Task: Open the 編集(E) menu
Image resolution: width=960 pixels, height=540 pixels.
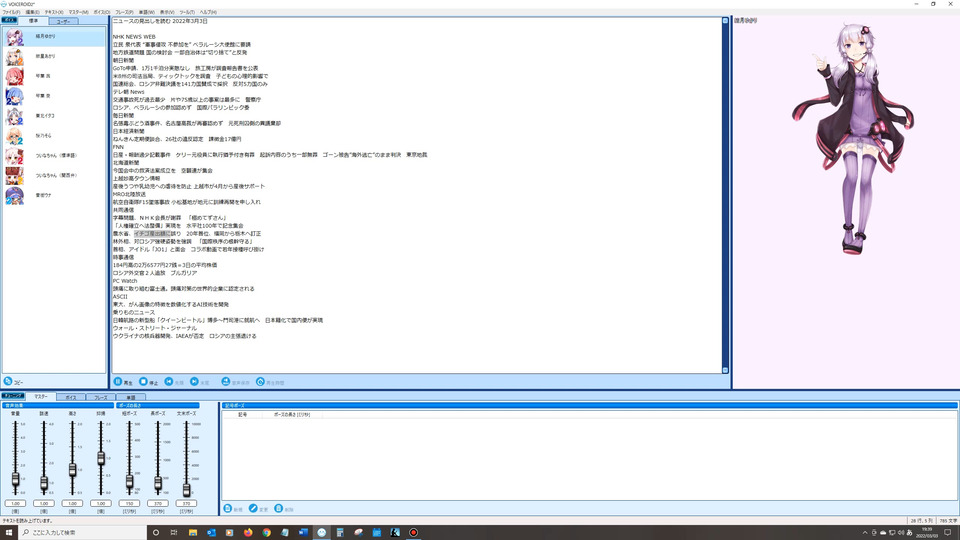Action: 32,12
